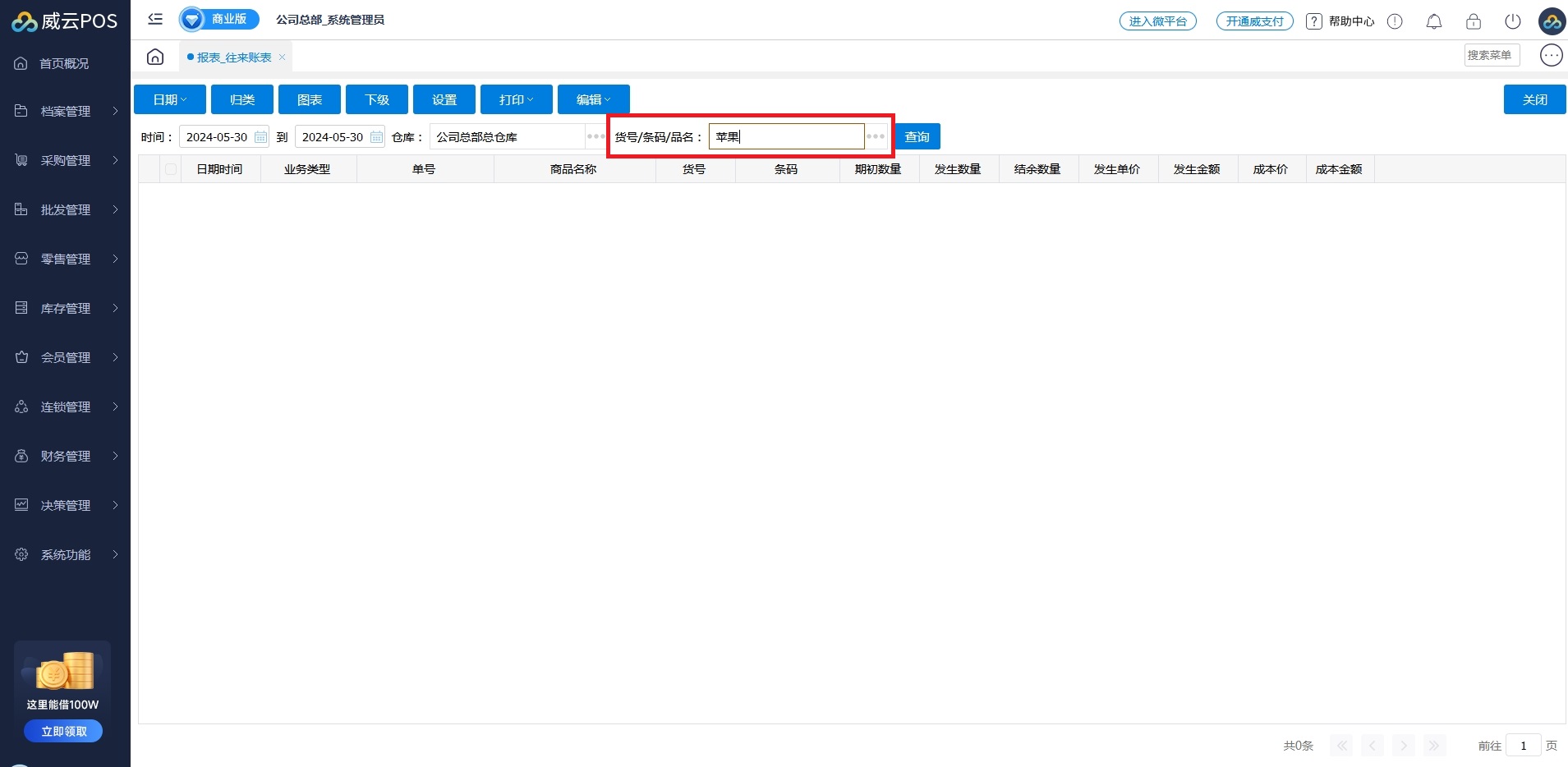Toggle the select-all checkbox in table header
Screen dimensions: 1568x767
point(171,169)
